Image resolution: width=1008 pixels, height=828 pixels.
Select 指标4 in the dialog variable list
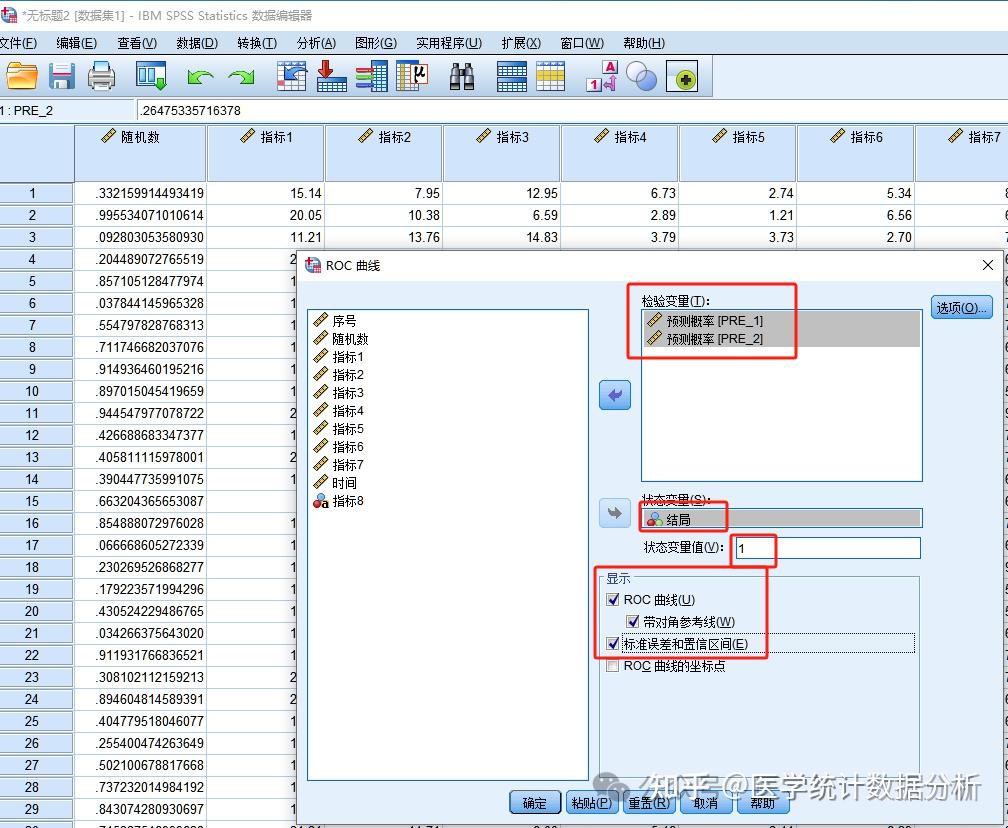(x=338, y=410)
